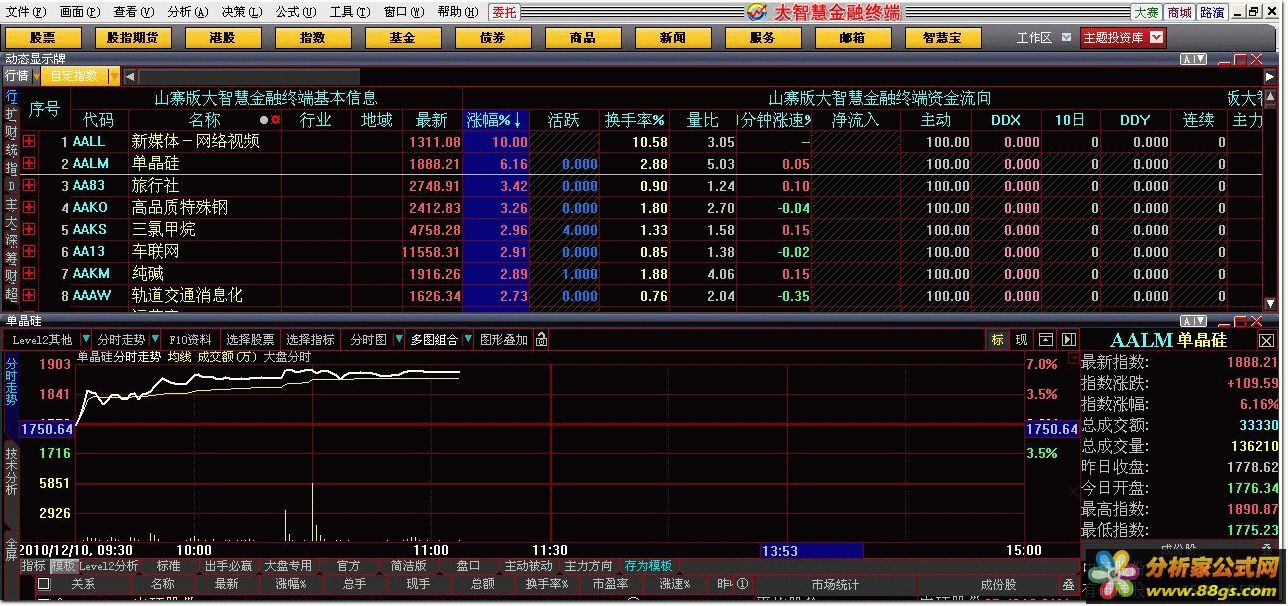Select the 主力方向 template tab

click(588, 566)
